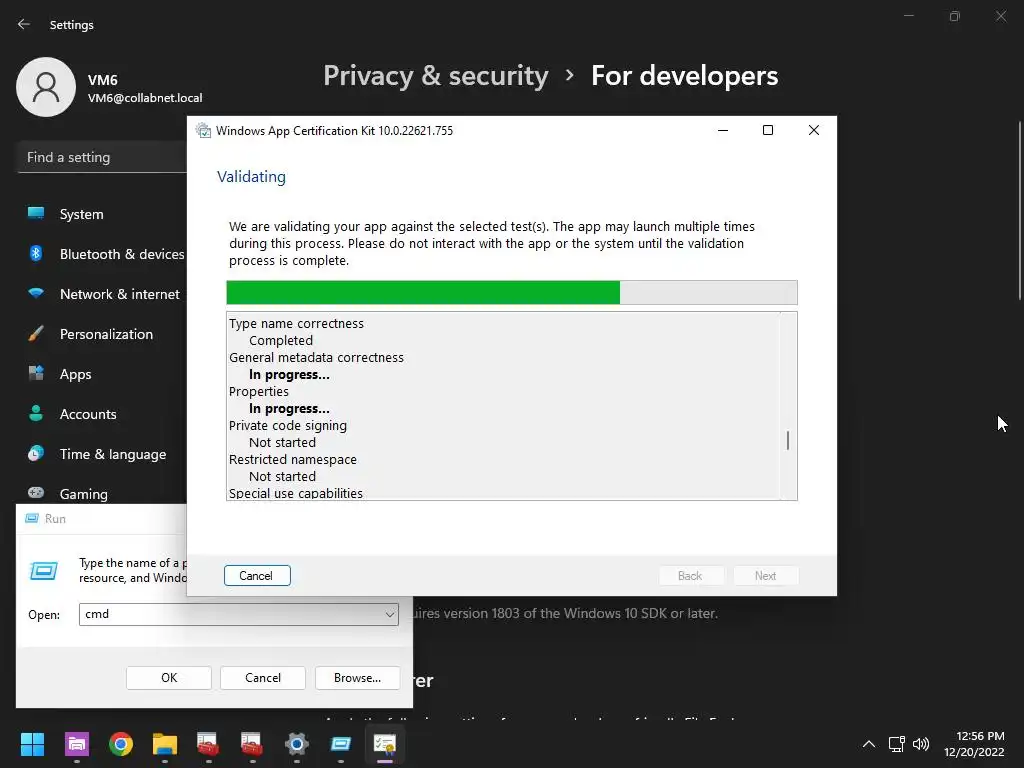Screen dimensions: 1024x768
Task: Click the test list scrollbar thumb
Action: 788,440
